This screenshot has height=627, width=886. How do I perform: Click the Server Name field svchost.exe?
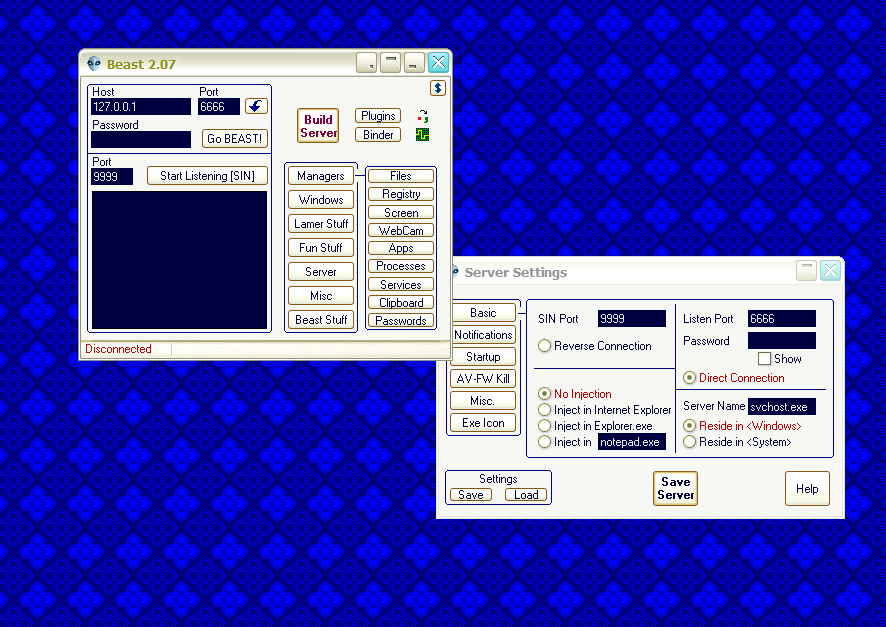point(782,407)
